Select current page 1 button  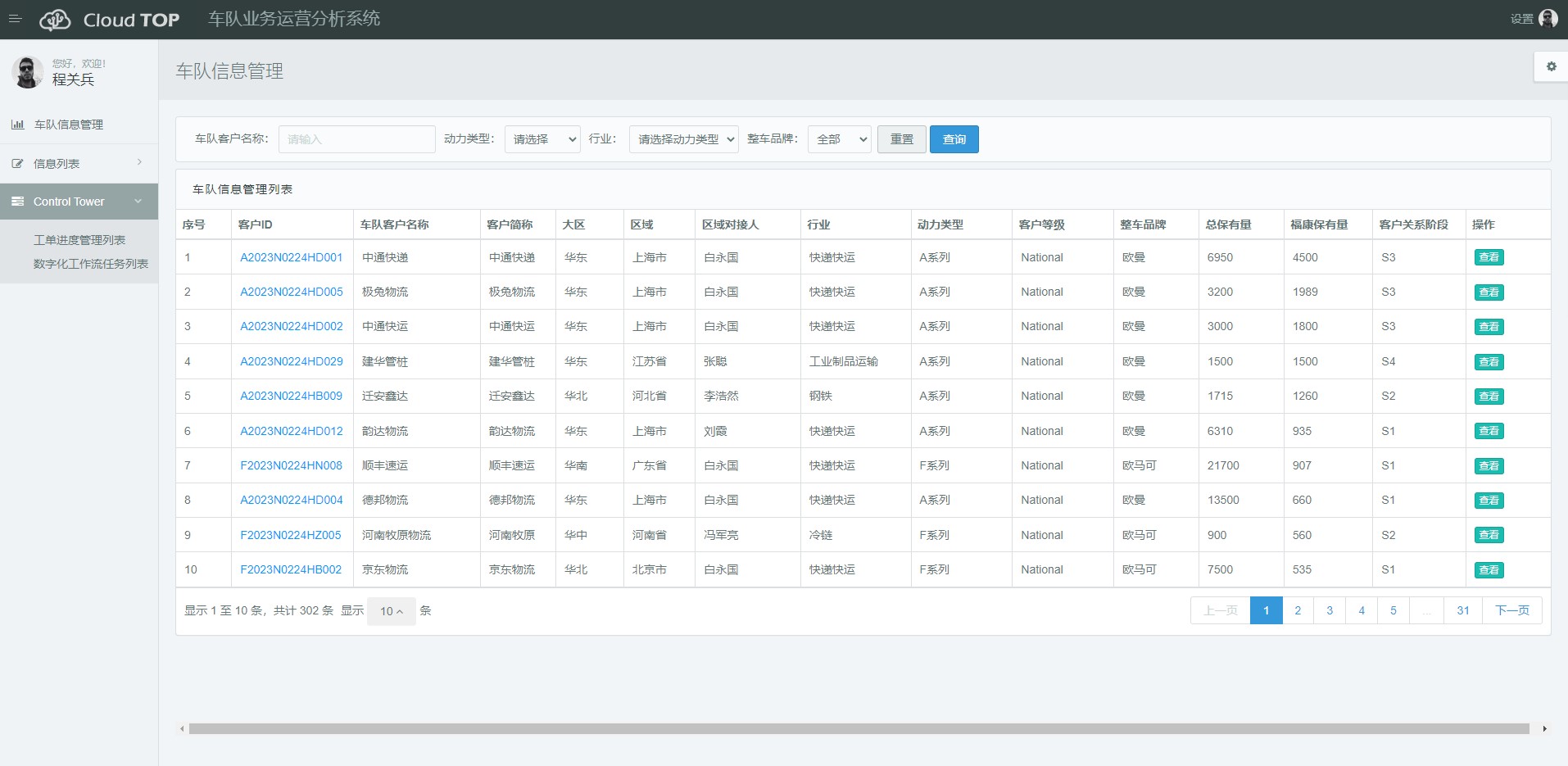[1267, 610]
